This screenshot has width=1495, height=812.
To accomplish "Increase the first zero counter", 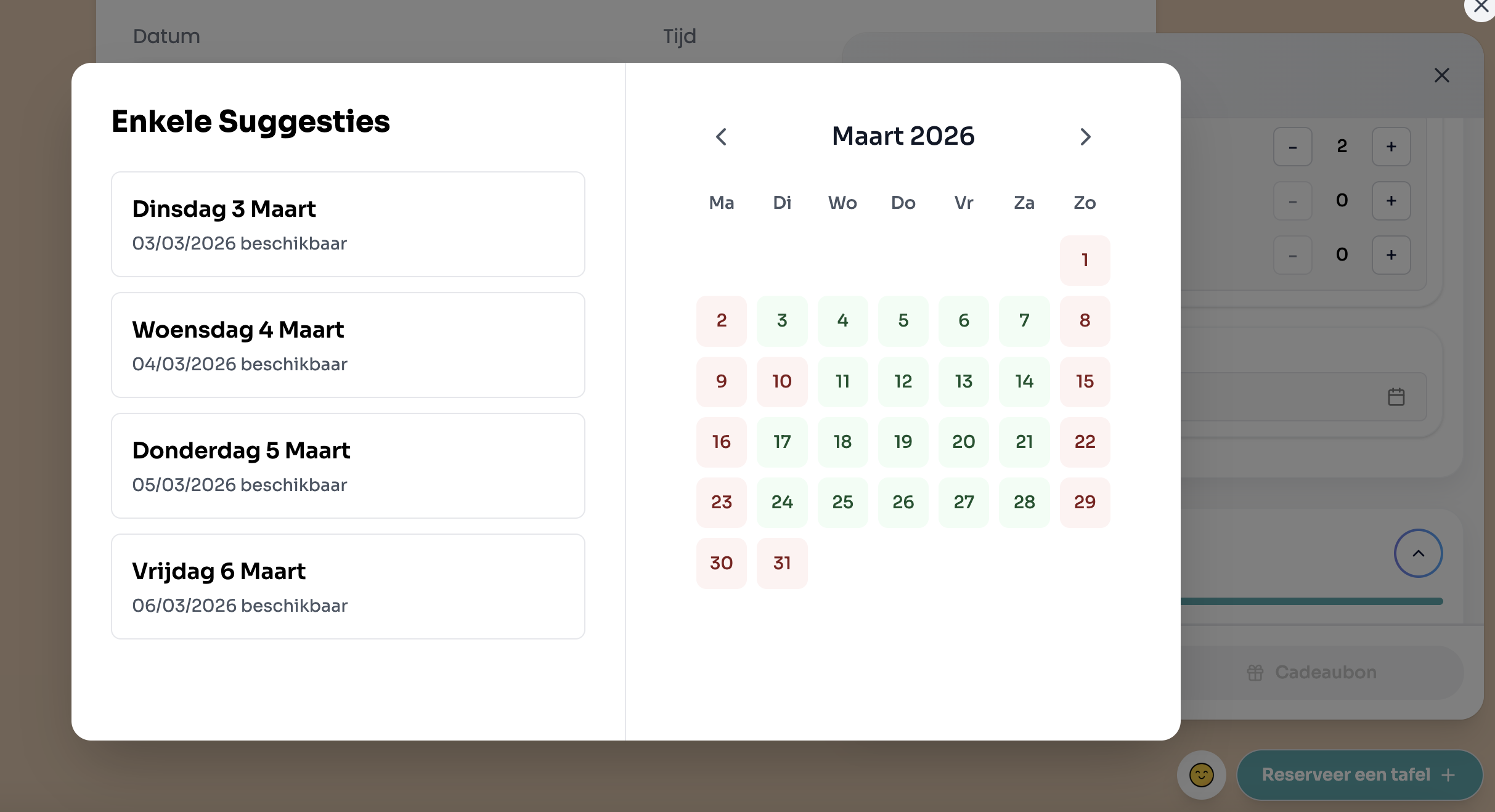I will coord(1391,201).
